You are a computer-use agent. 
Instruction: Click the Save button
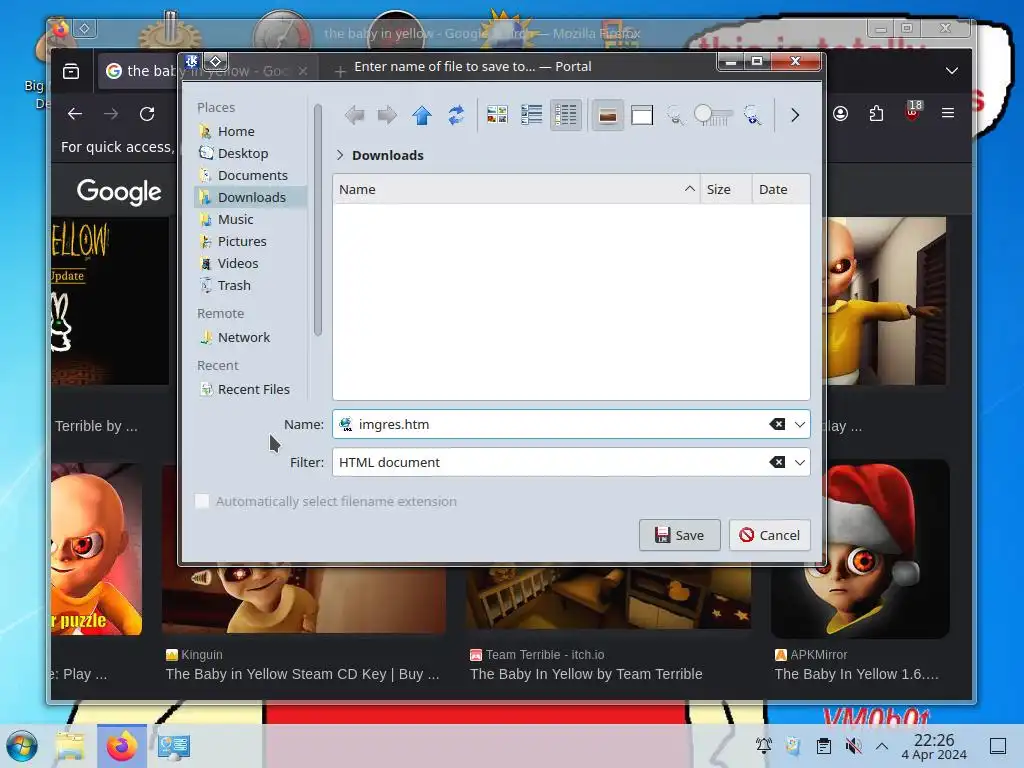coord(679,536)
